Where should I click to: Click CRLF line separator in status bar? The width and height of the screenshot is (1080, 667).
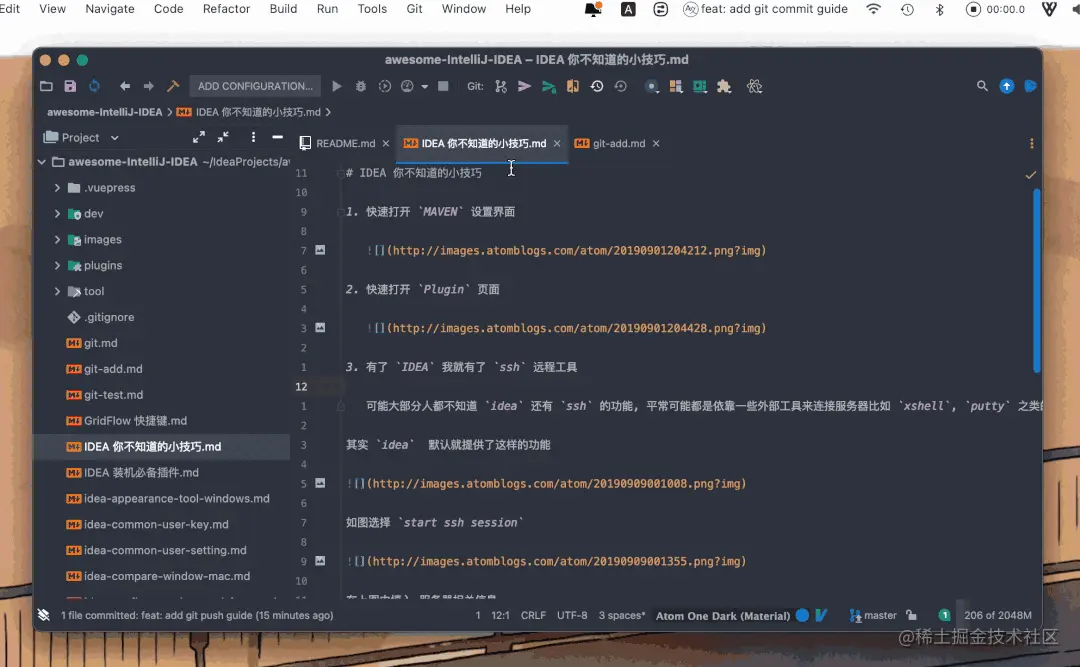pos(533,615)
